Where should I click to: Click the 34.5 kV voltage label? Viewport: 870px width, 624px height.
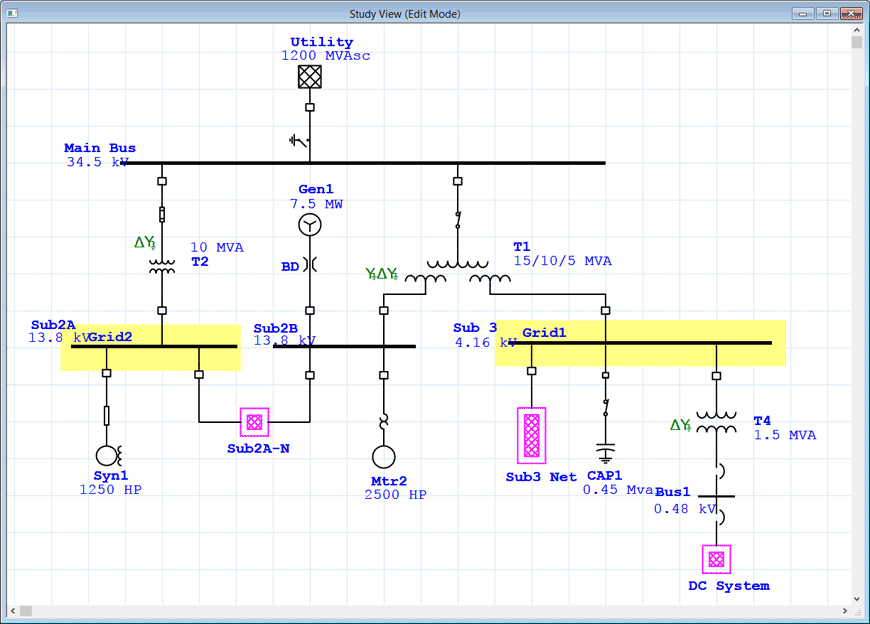pos(98,162)
